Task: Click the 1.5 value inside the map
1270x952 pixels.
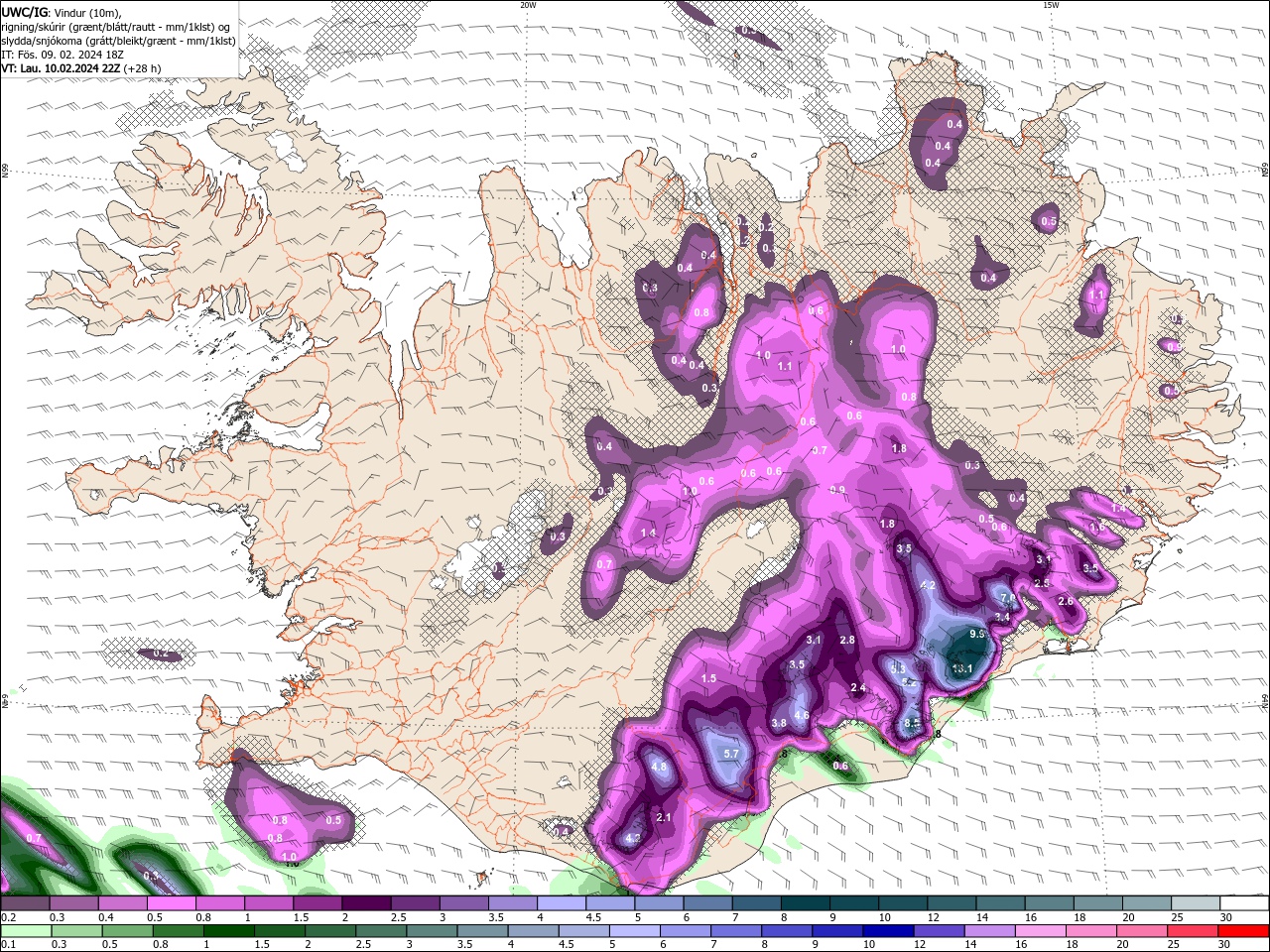Action: 708,678
